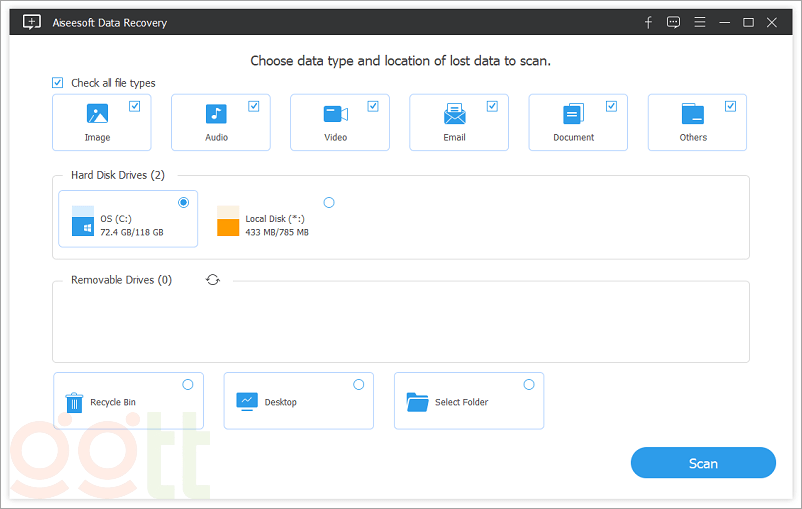This screenshot has width=802, height=509.
Task: Click the Audio file type icon
Action: [216, 114]
